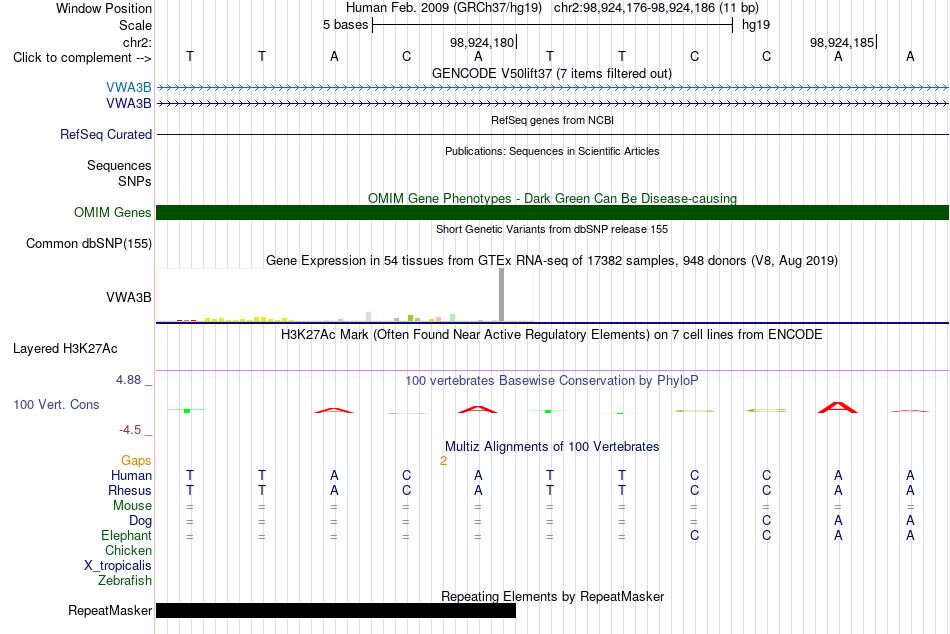This screenshot has width=950, height=634.
Task: Select the Chicken species row label
Action: point(128,550)
